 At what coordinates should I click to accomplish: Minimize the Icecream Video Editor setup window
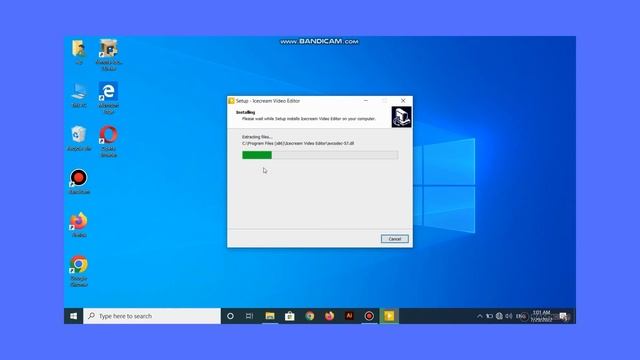[366, 100]
